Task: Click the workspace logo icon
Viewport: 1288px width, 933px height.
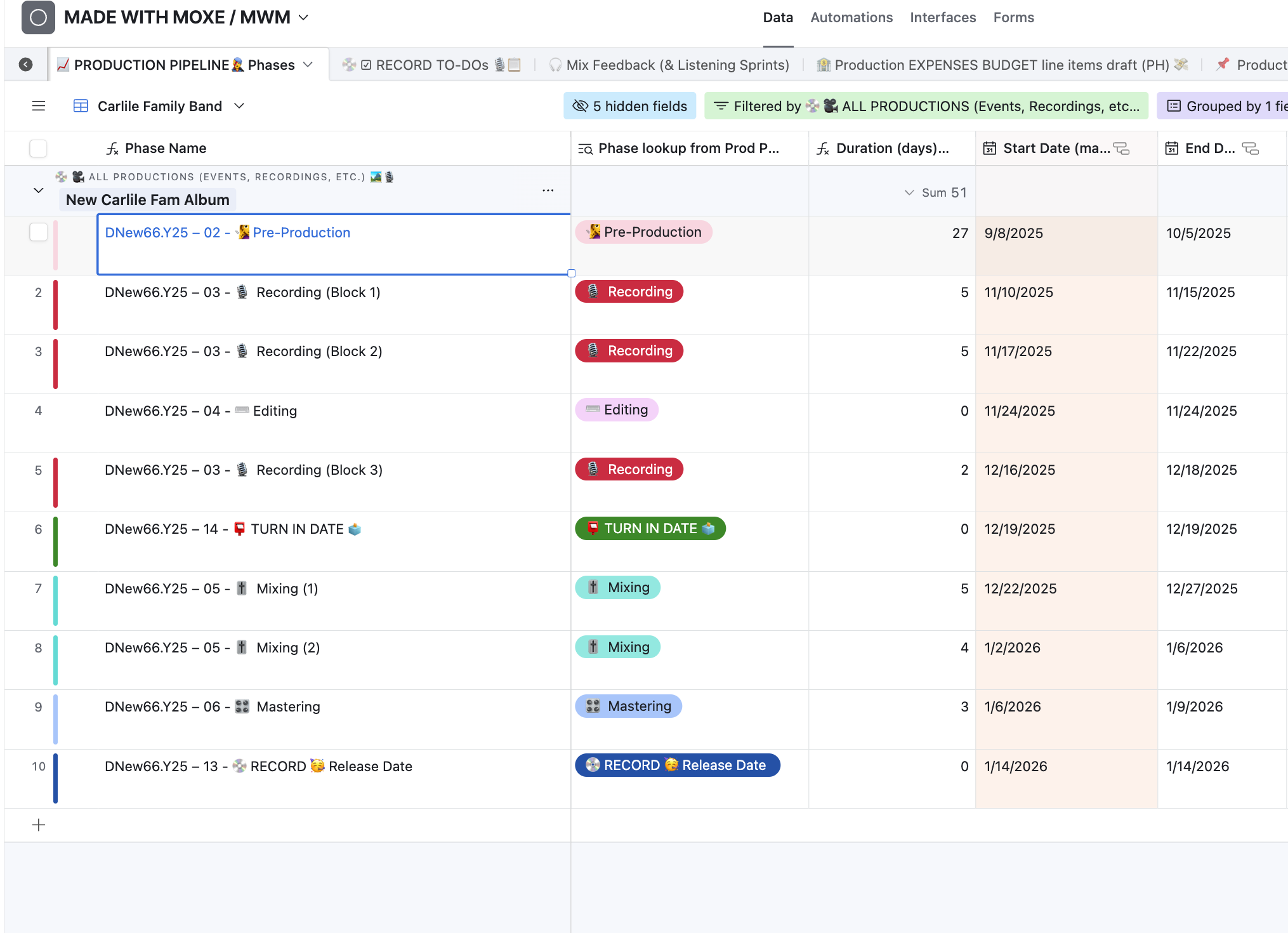Action: tap(38, 17)
